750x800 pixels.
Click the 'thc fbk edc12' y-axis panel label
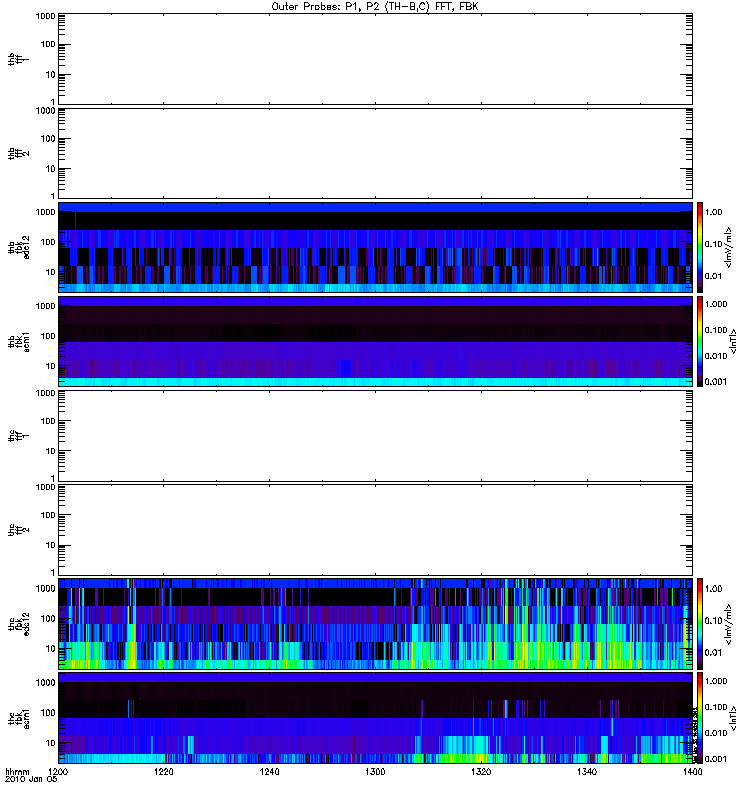coord(19,623)
